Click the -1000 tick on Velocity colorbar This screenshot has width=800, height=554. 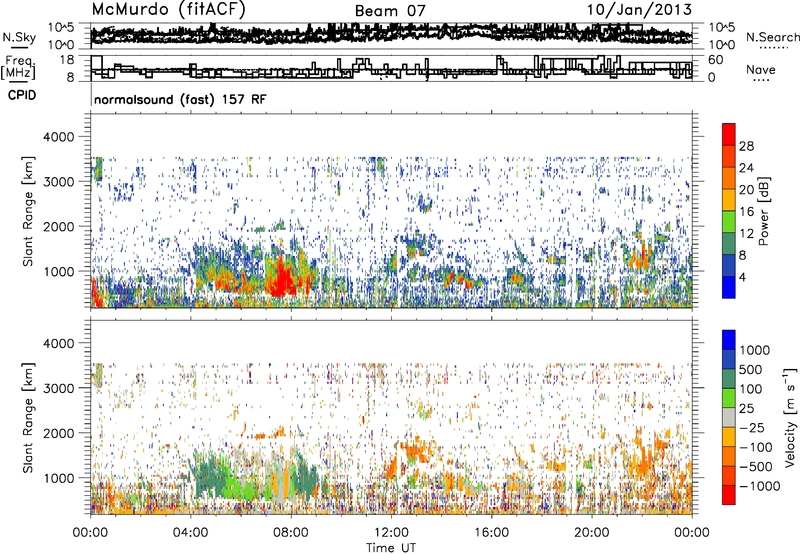[760, 486]
